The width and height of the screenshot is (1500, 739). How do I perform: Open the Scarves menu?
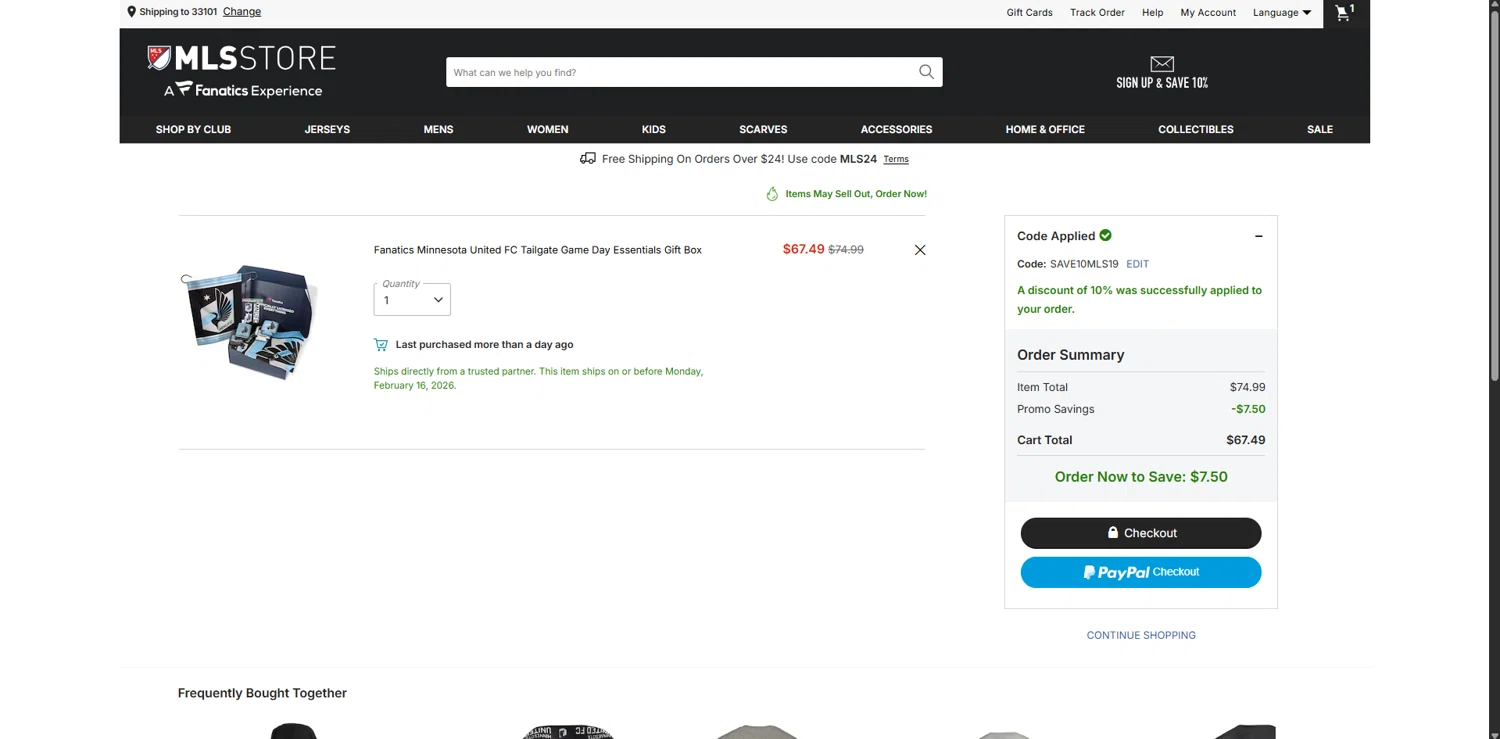763,129
